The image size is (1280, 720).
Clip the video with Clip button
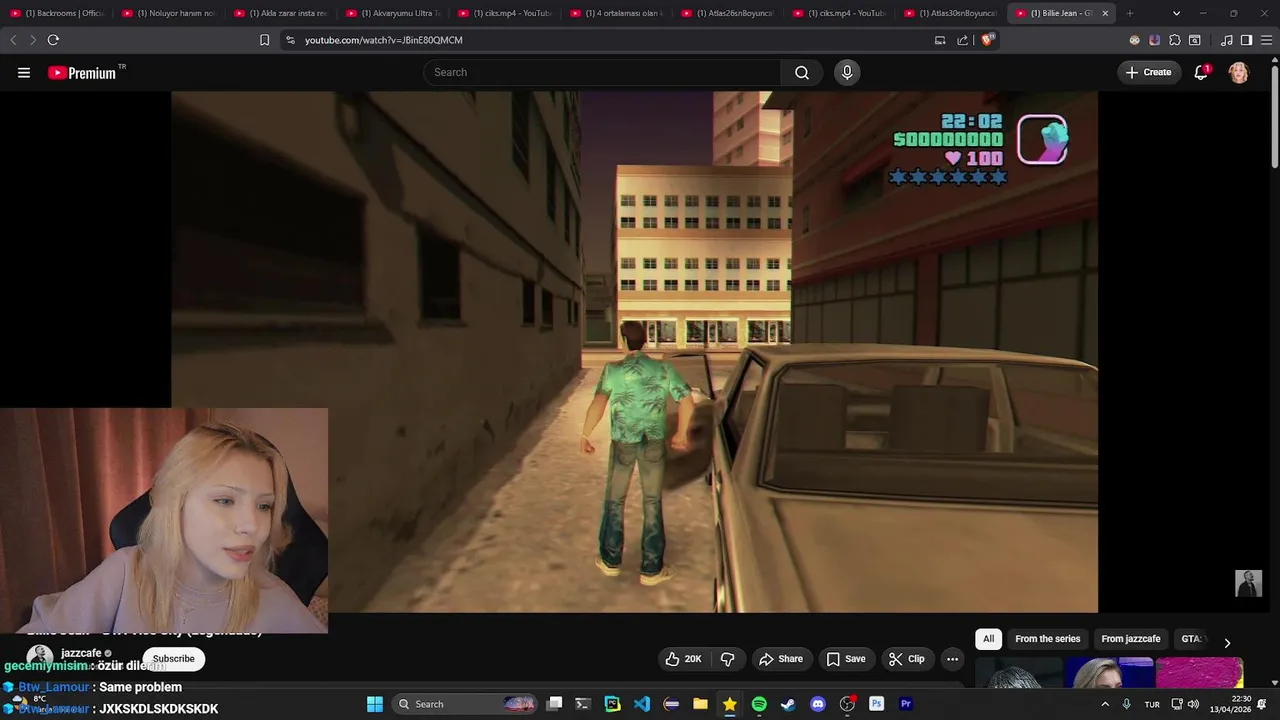(907, 659)
